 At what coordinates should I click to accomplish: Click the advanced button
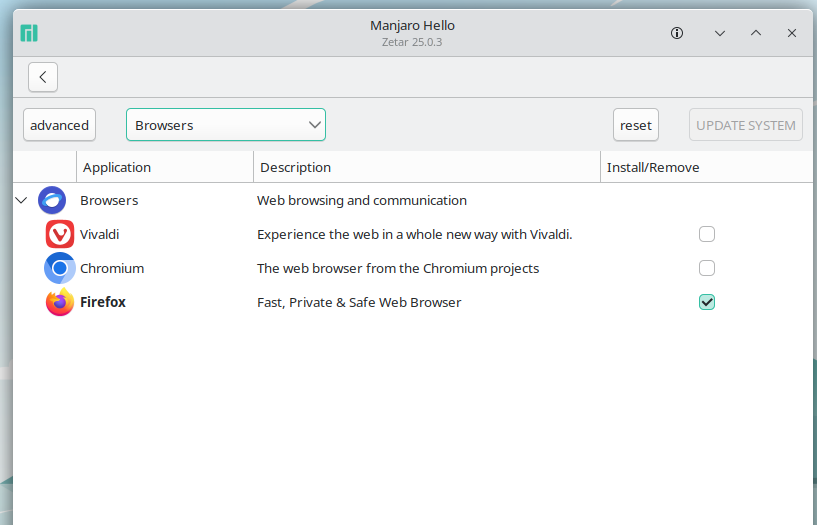pyautogui.click(x=59, y=124)
